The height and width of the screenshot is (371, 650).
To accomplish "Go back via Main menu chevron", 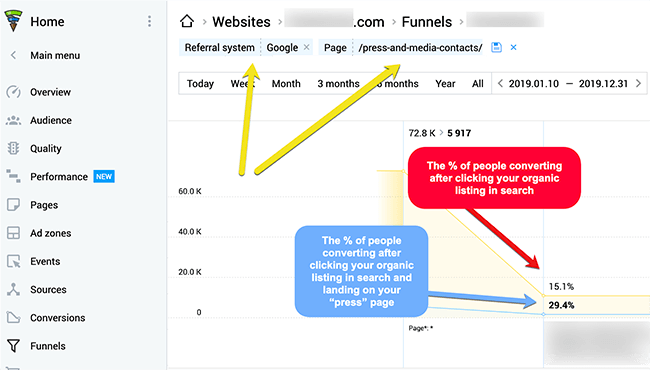I will (13, 55).
